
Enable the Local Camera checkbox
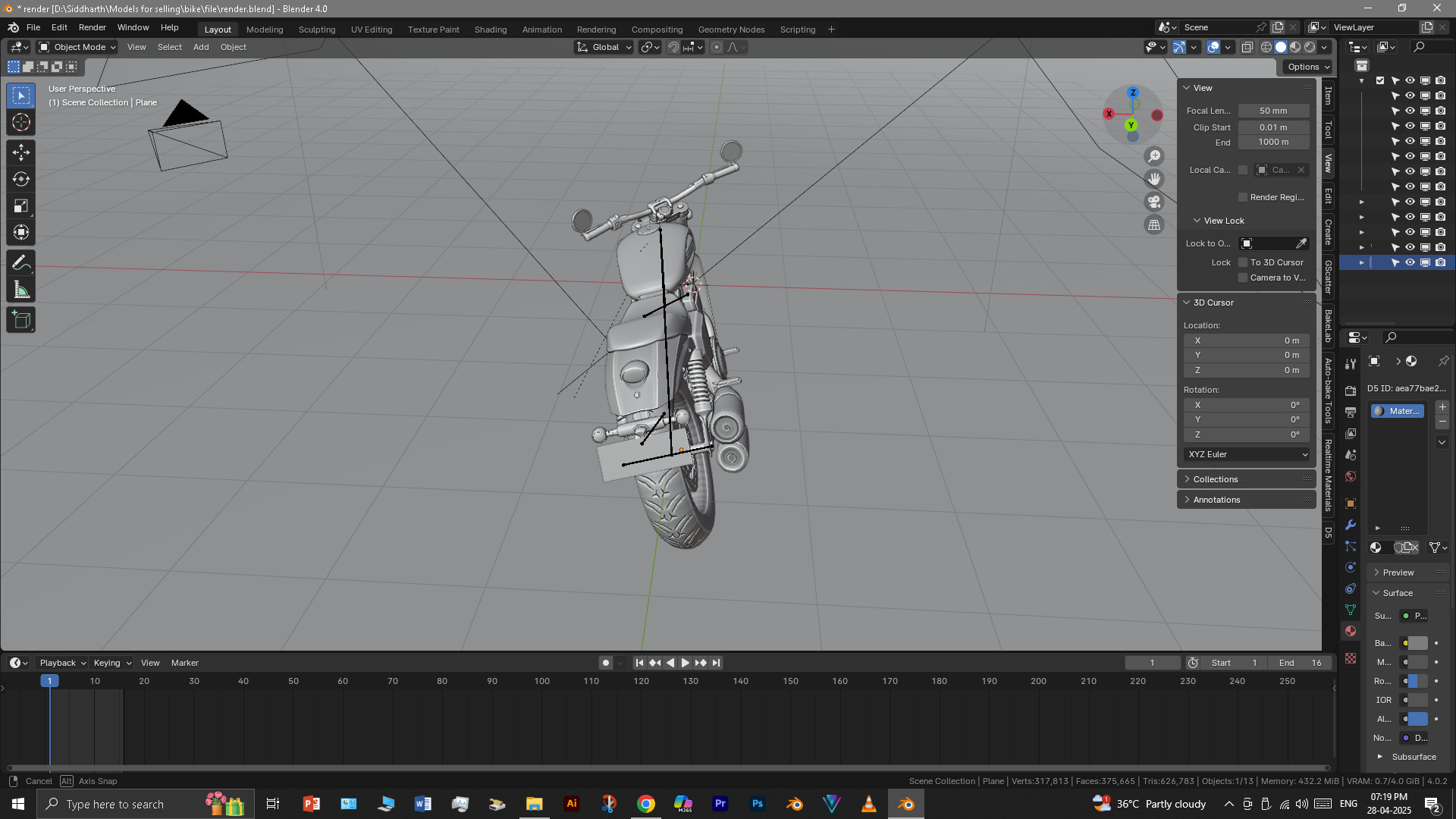1243,170
